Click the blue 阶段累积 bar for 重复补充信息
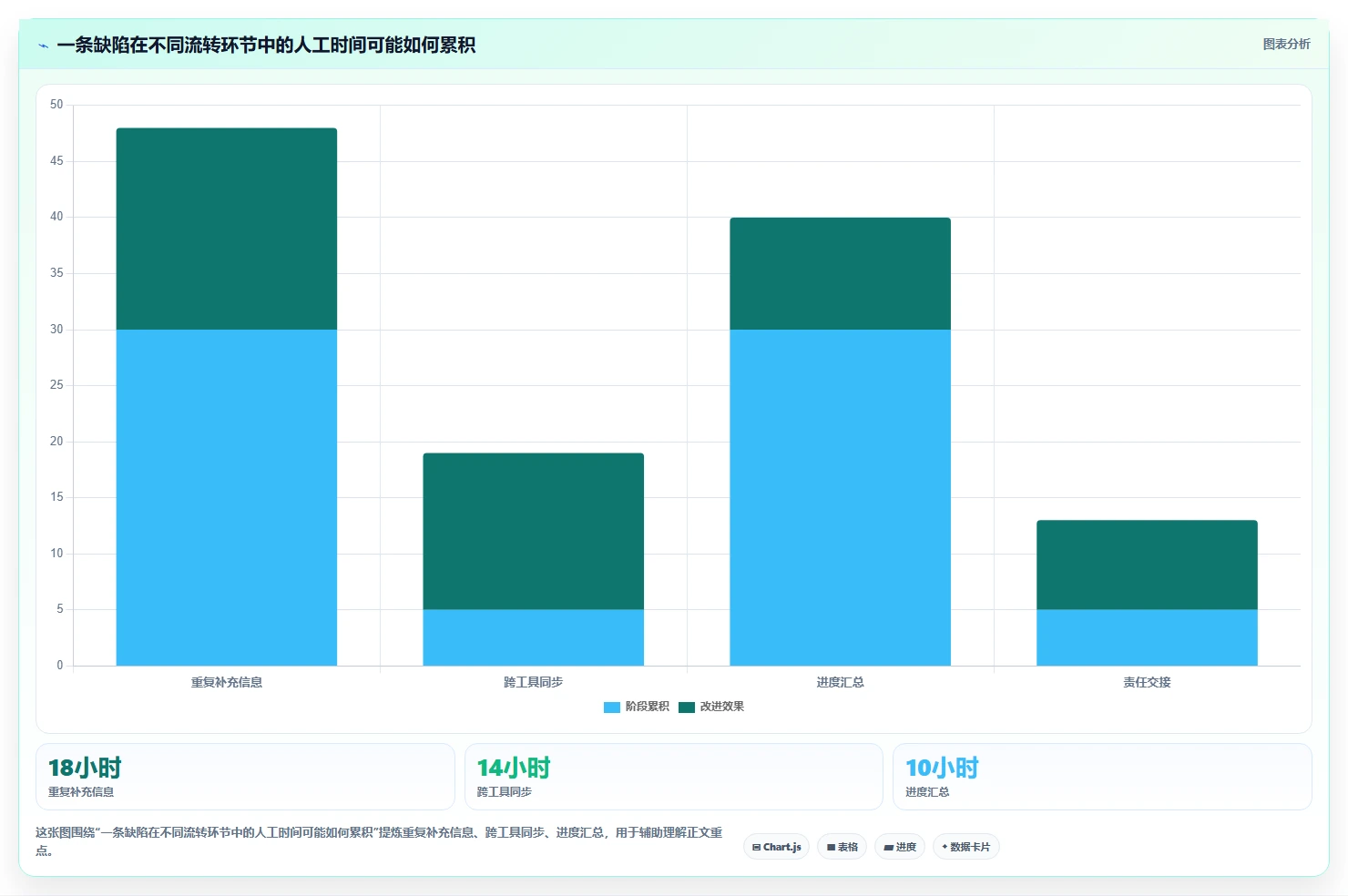 pos(227,497)
